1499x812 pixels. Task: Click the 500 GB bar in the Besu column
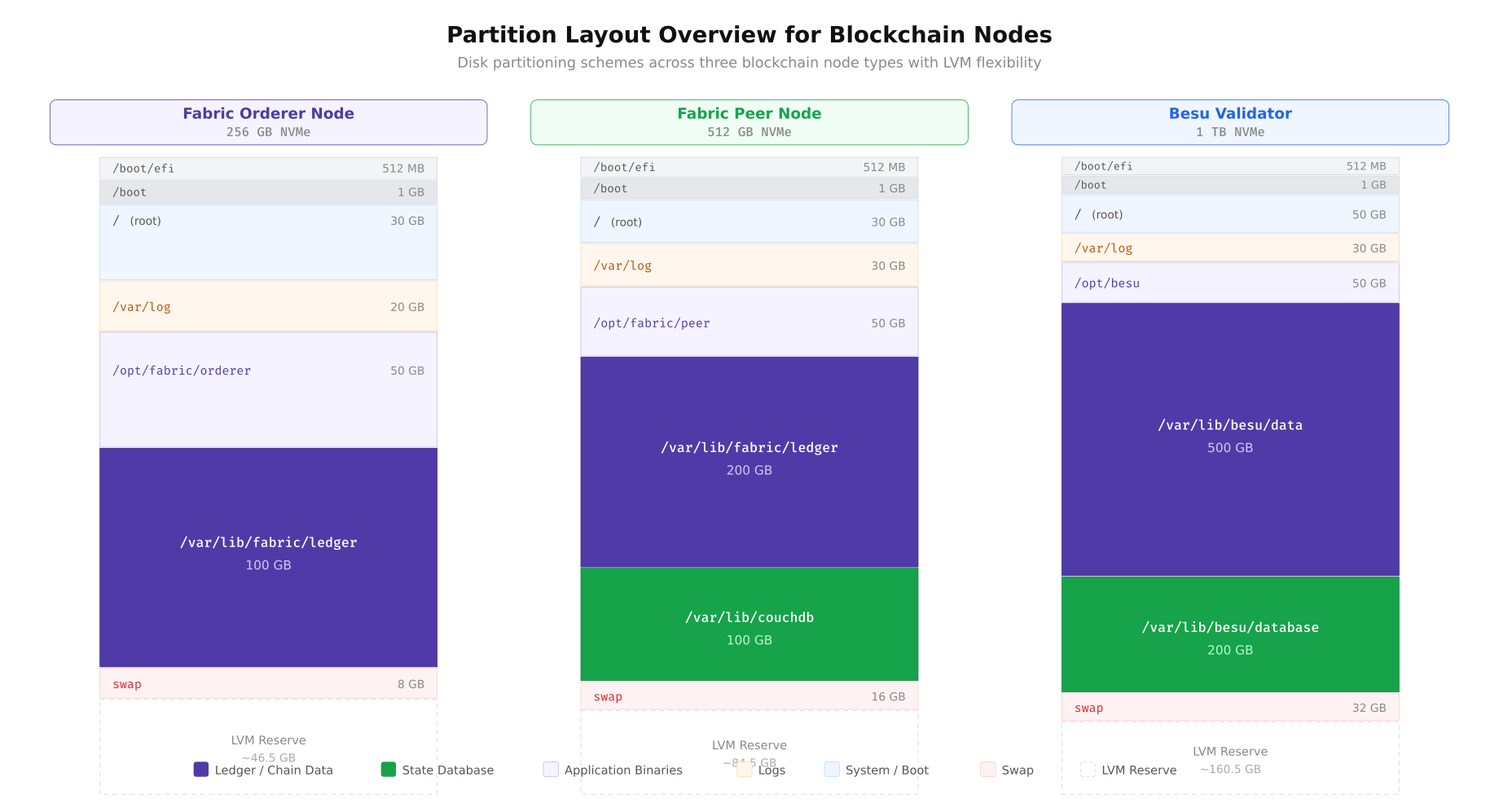pos(1229,447)
